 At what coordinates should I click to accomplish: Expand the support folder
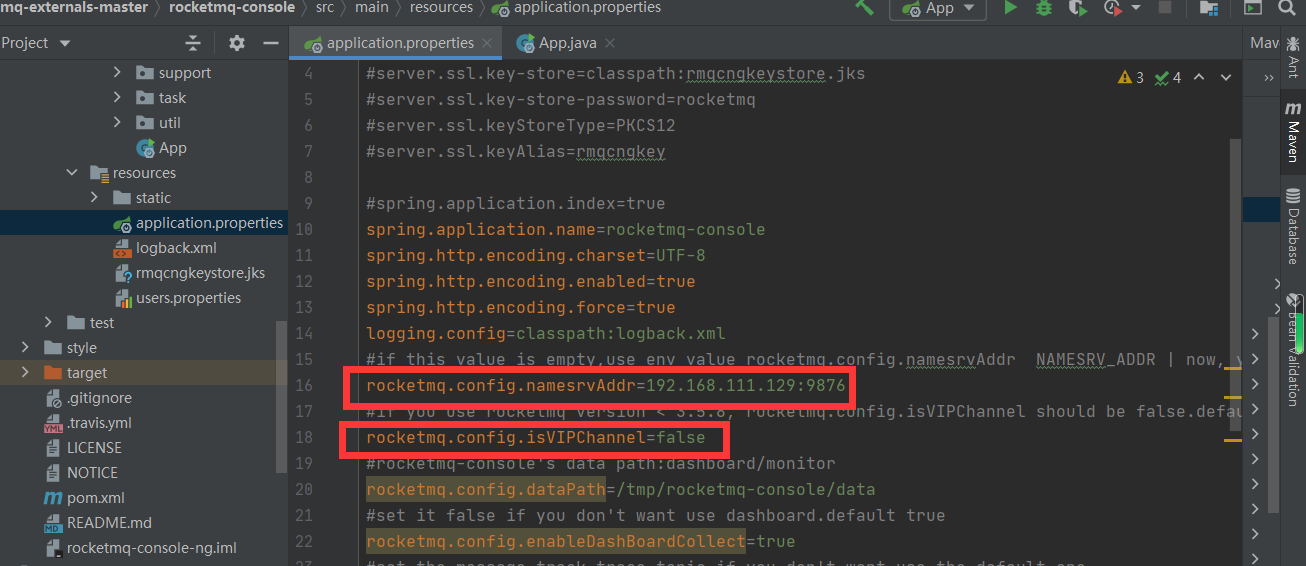117,72
